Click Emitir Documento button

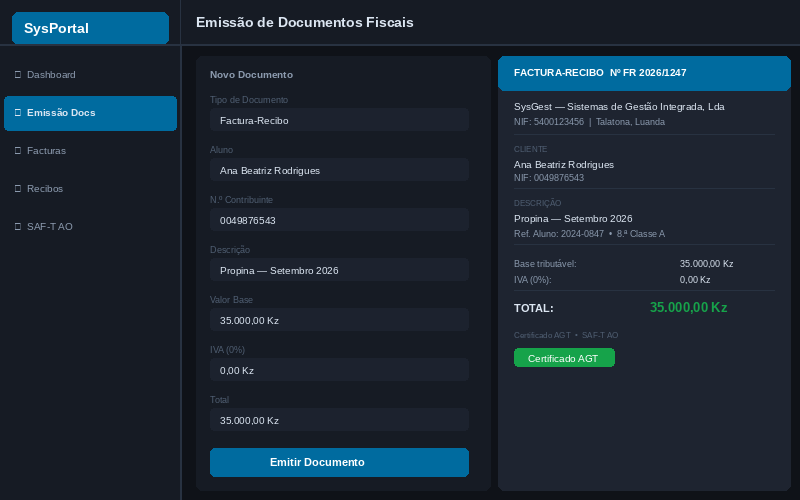tap(339, 462)
